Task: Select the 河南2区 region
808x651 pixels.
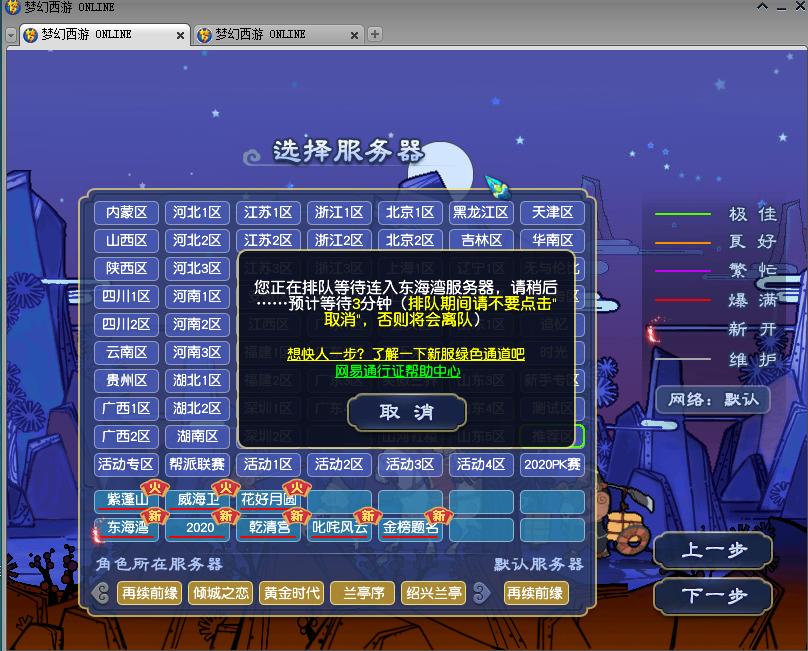Action: point(197,324)
